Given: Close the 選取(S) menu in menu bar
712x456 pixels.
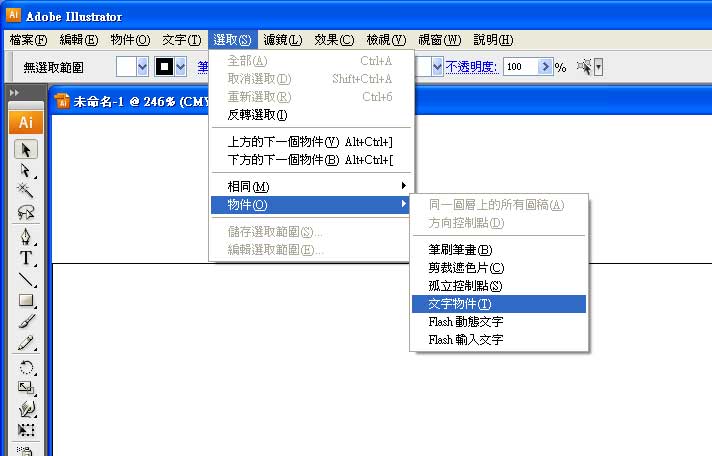Looking at the screenshot, I should 232,40.
